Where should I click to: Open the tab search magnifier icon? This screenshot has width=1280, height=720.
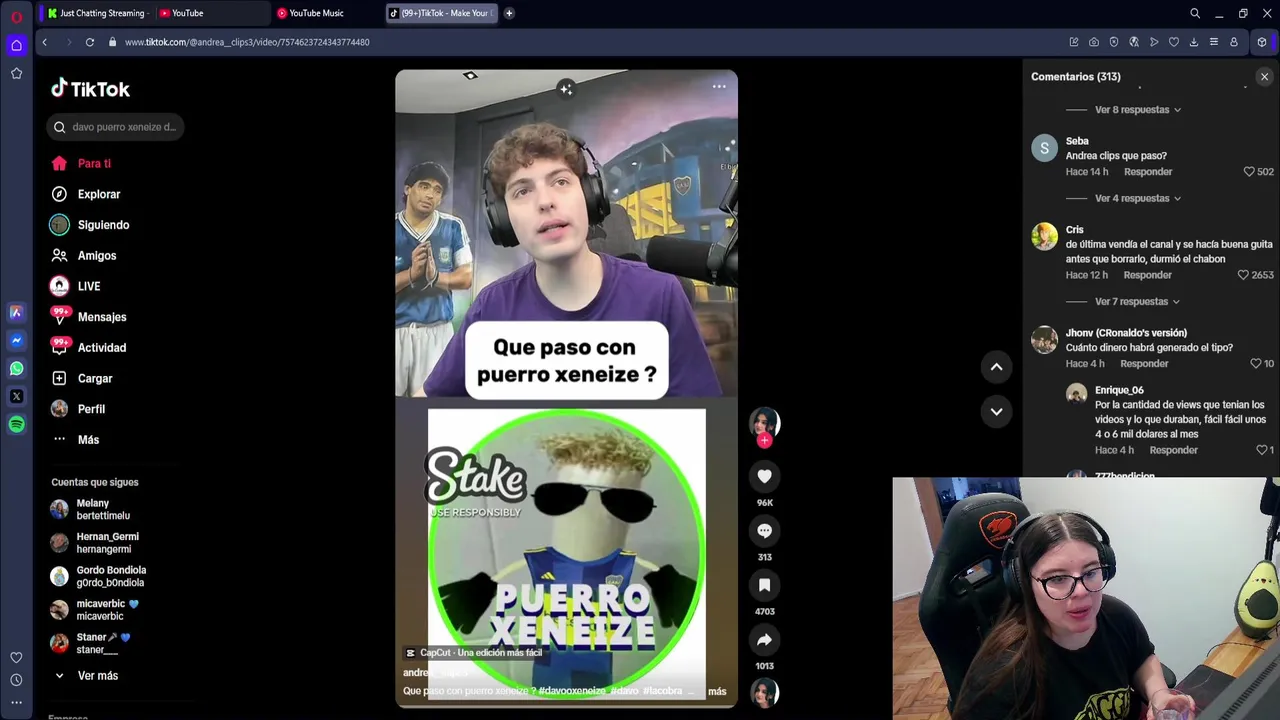1195,13
